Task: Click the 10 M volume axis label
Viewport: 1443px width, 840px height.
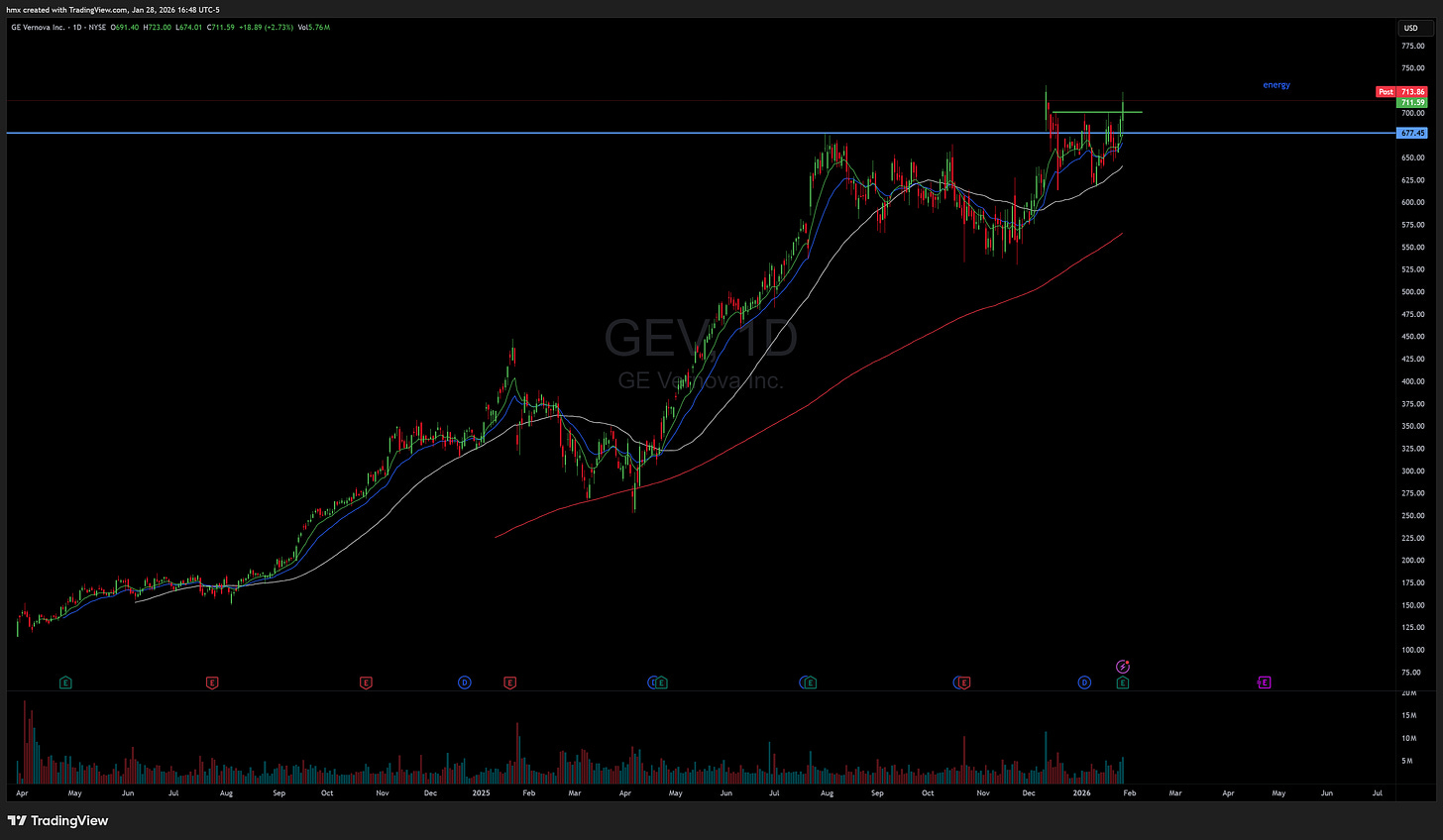Action: coord(1408,739)
